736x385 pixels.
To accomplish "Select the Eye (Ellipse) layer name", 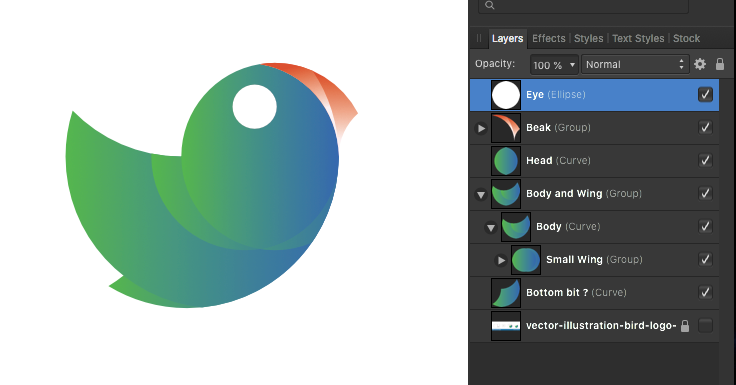I will [556, 94].
